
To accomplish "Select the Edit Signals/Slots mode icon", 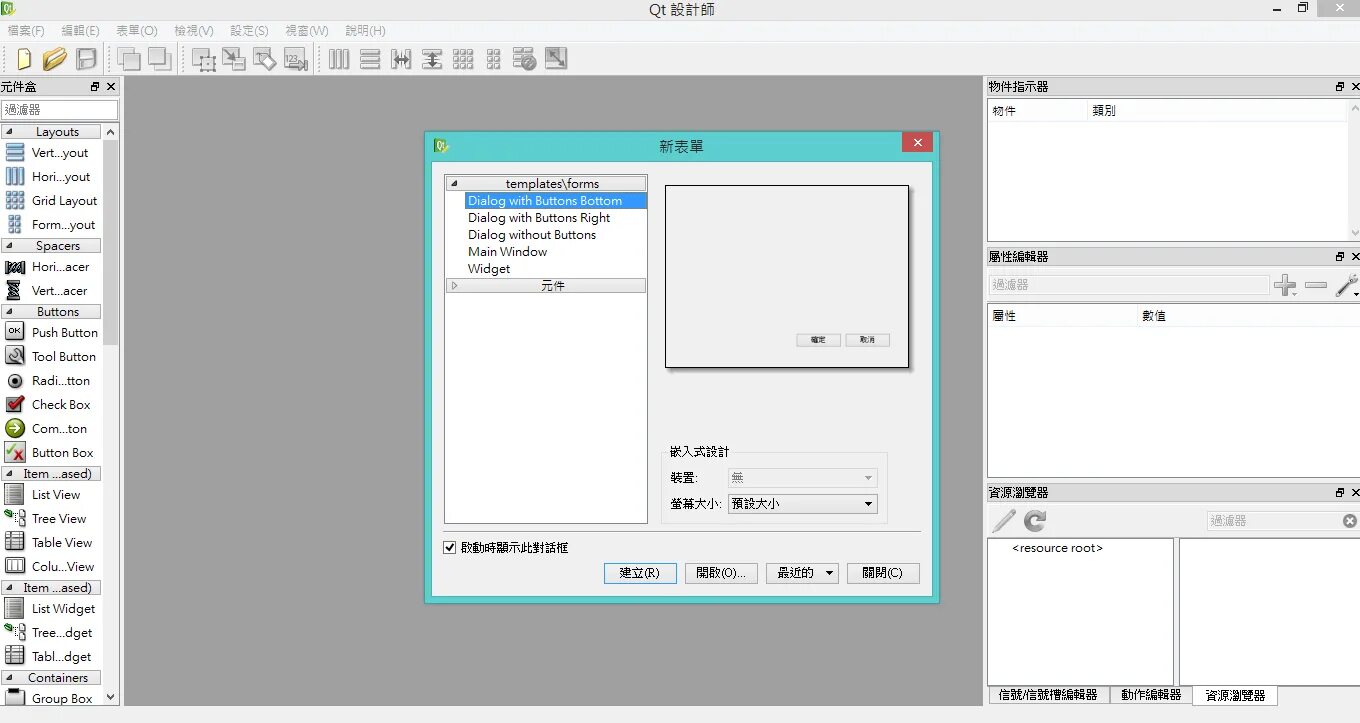I will click(234, 59).
